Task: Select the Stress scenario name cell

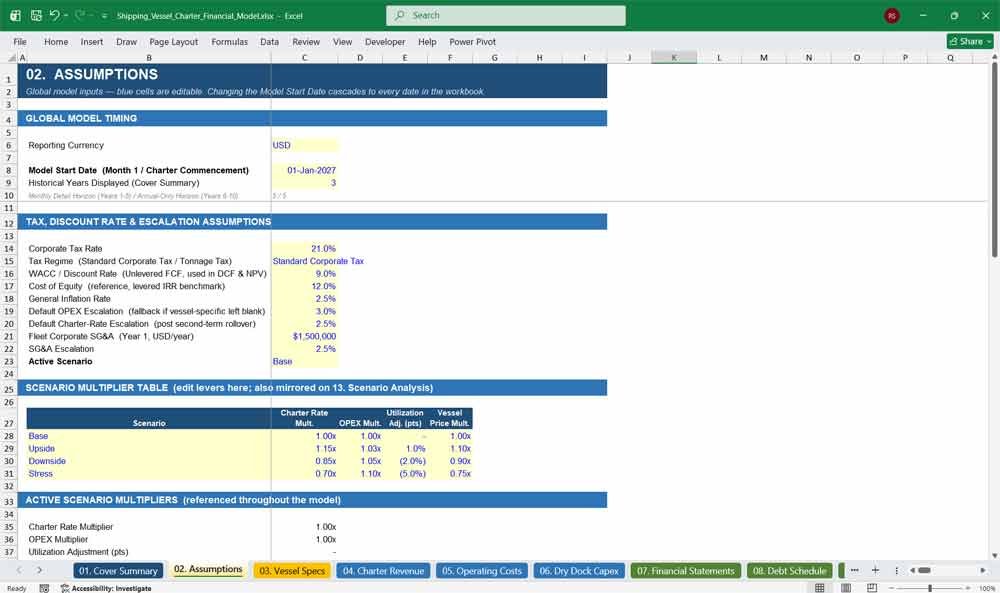Action: click(149, 474)
